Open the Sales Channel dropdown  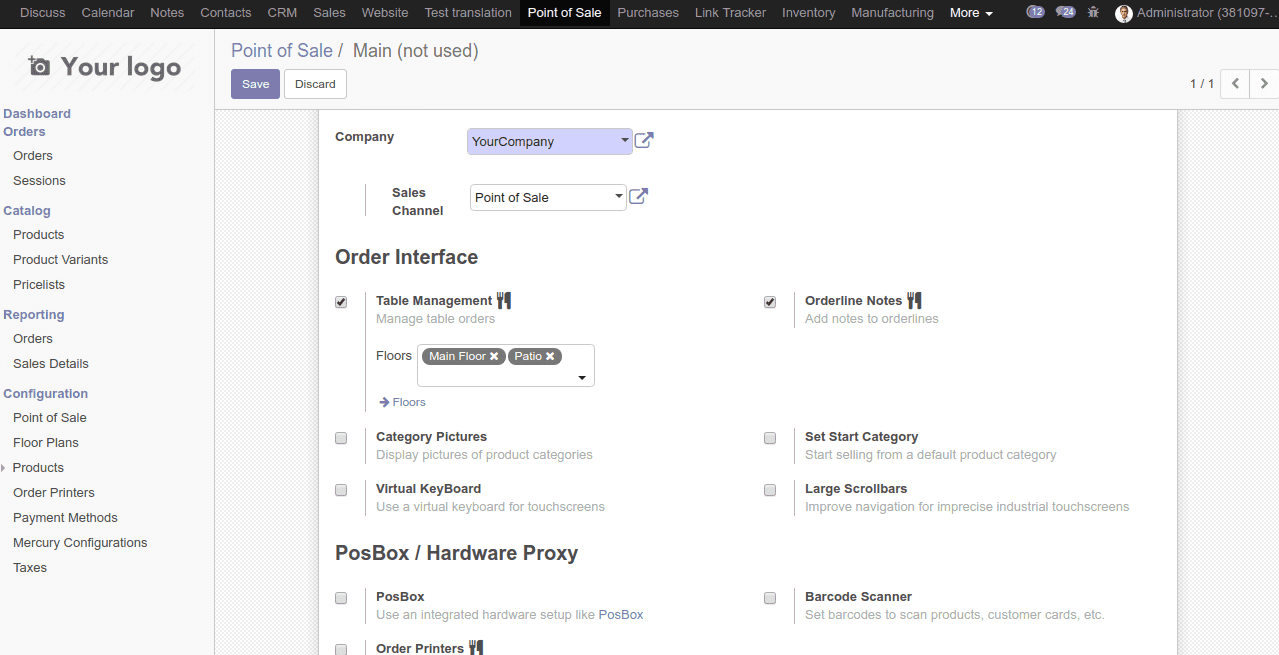click(618, 196)
